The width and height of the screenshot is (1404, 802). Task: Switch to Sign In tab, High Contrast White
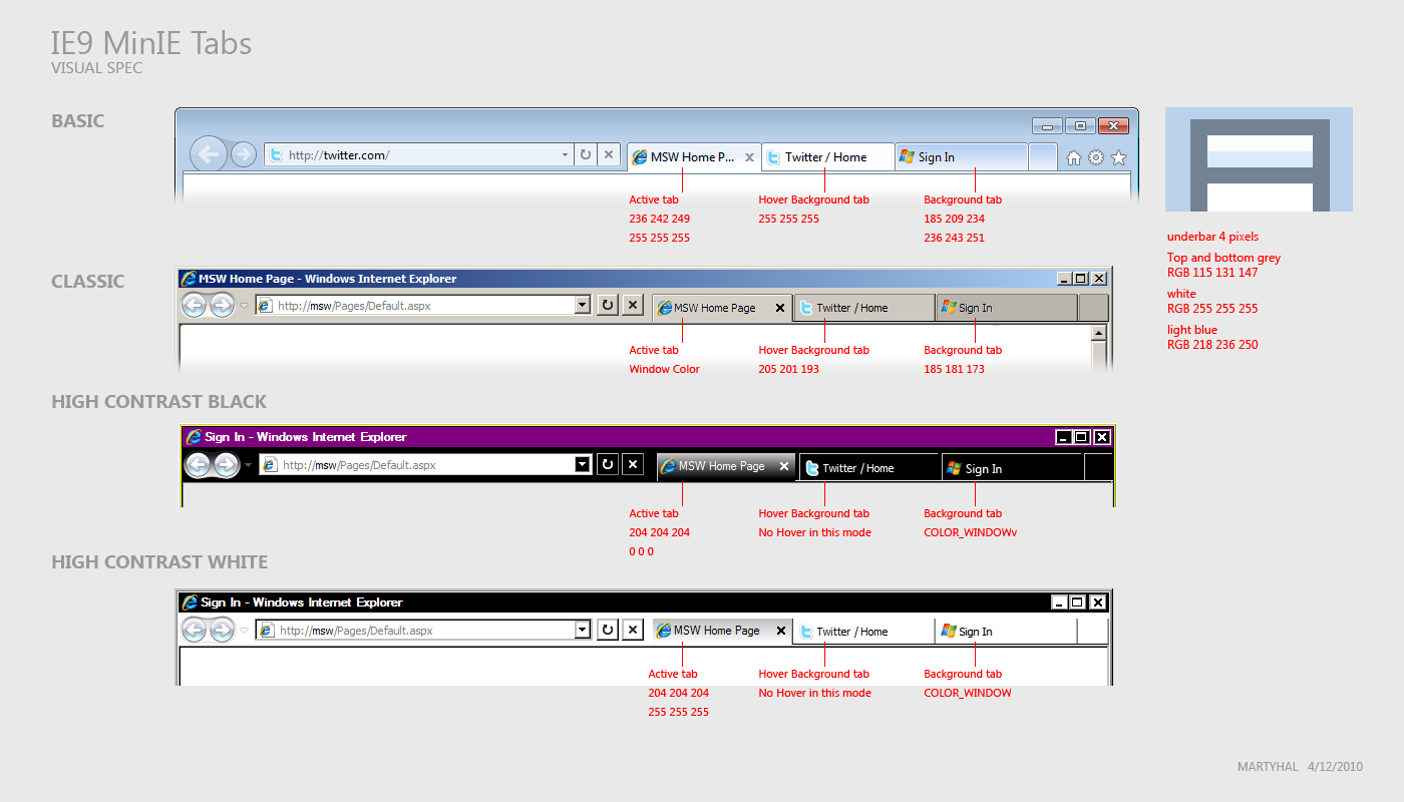pyautogui.click(x=1007, y=631)
